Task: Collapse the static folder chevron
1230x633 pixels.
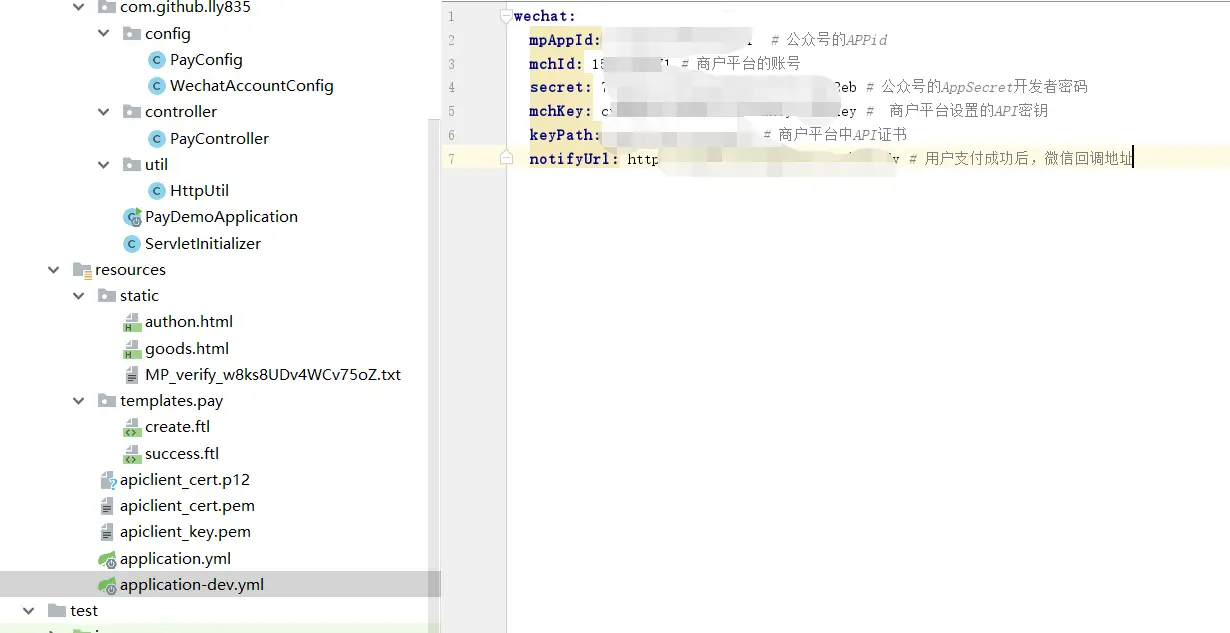Action: click(79, 295)
